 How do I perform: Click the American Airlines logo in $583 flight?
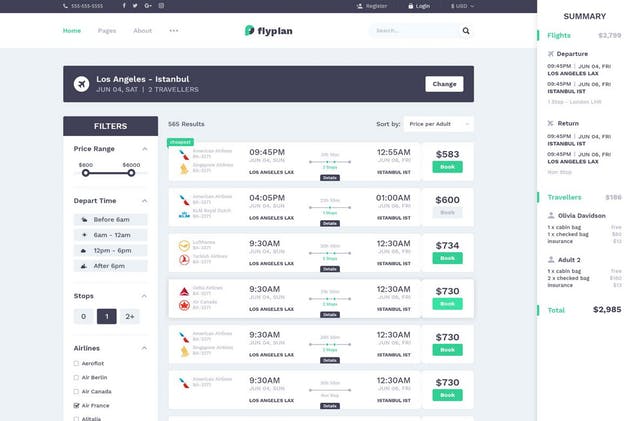coord(184,155)
